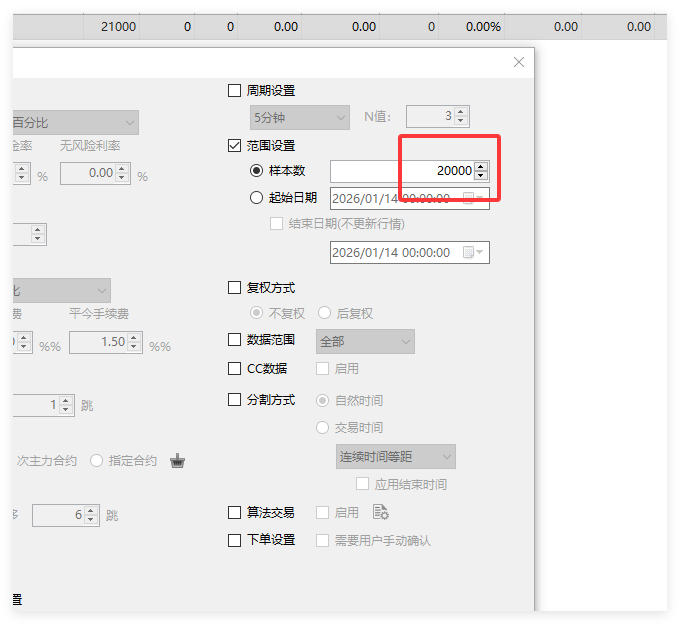Click the 样本数 input field showing 20000
680x624 pixels.
pos(401,171)
